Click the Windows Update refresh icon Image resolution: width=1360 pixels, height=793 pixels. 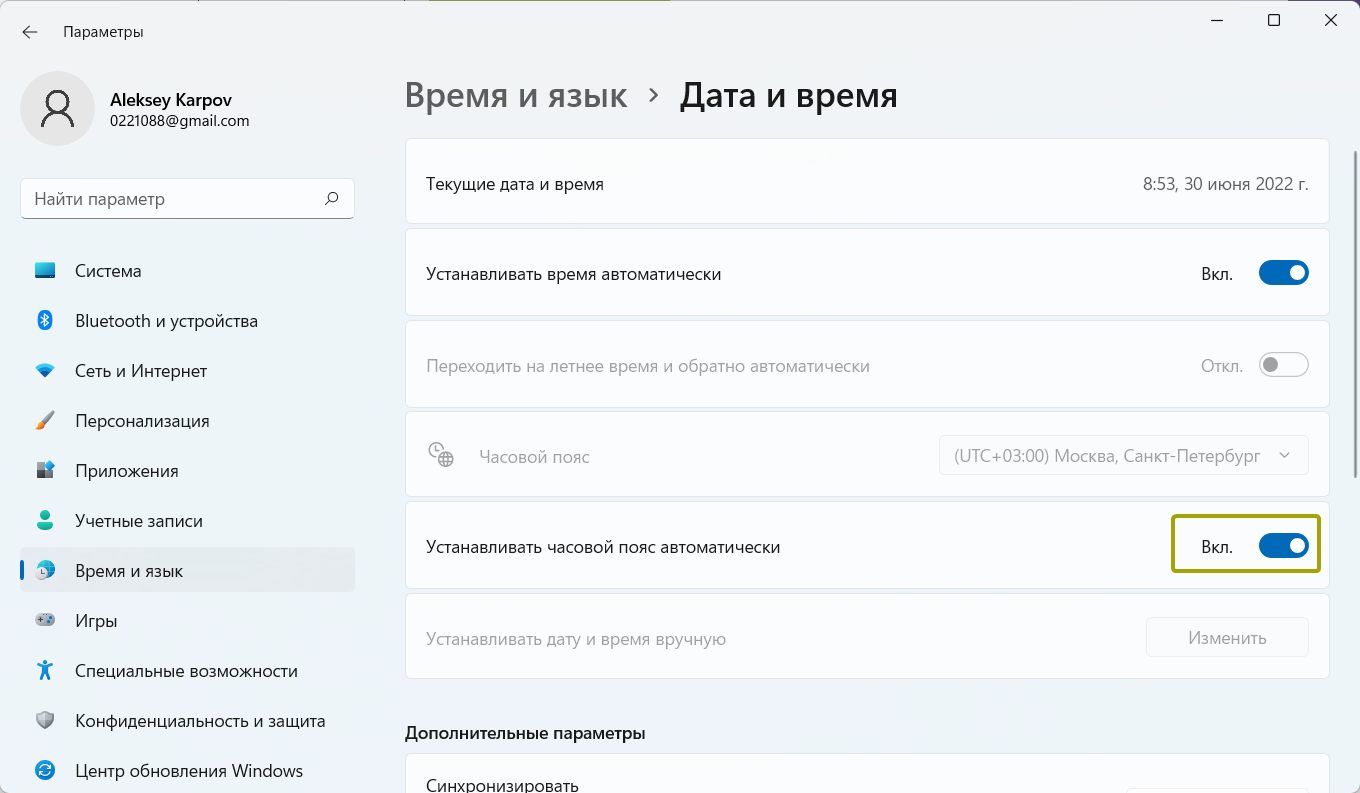[x=45, y=770]
